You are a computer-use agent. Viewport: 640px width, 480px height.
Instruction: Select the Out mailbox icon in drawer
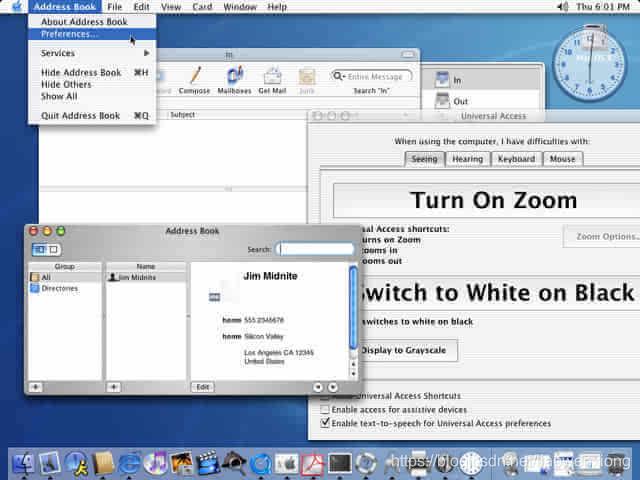[x=442, y=100]
